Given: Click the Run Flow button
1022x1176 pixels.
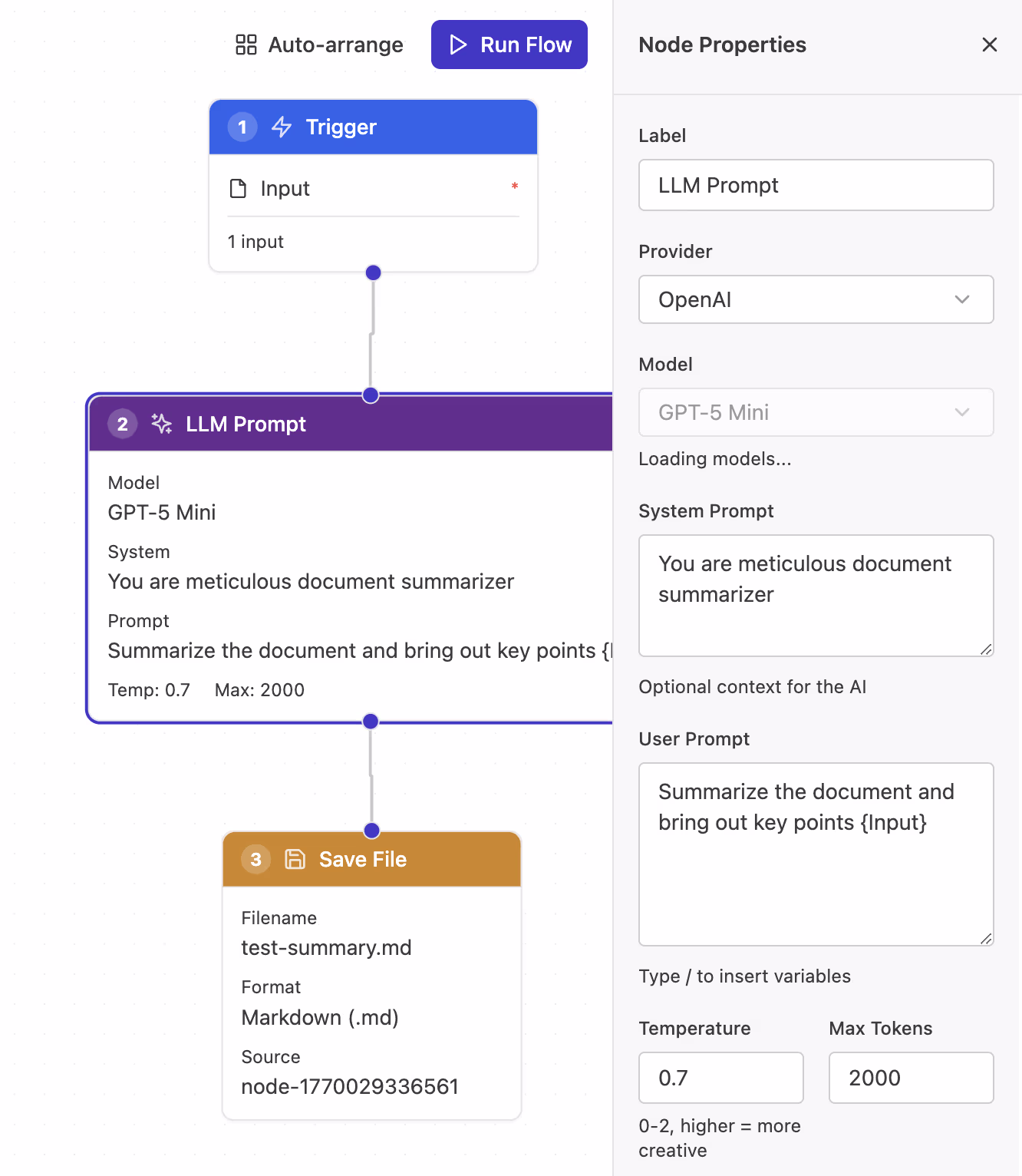Looking at the screenshot, I should click(x=509, y=45).
